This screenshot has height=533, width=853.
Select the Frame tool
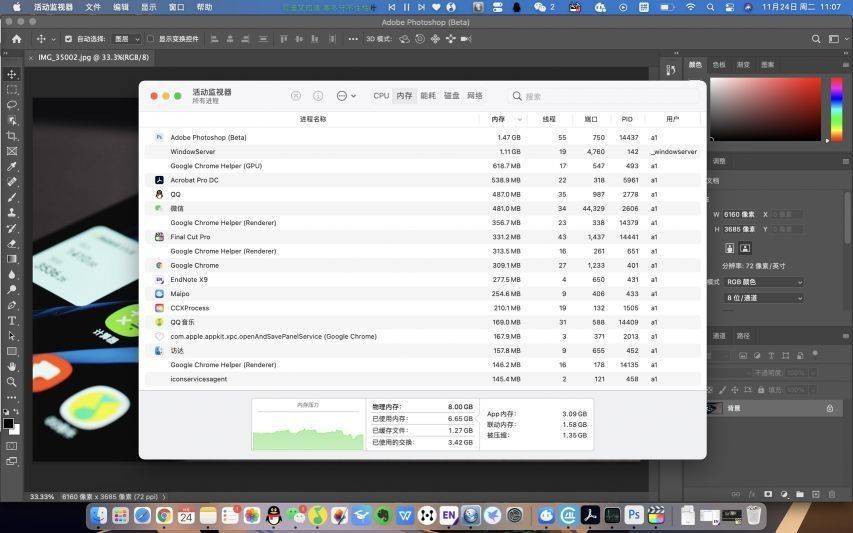click(x=11, y=151)
